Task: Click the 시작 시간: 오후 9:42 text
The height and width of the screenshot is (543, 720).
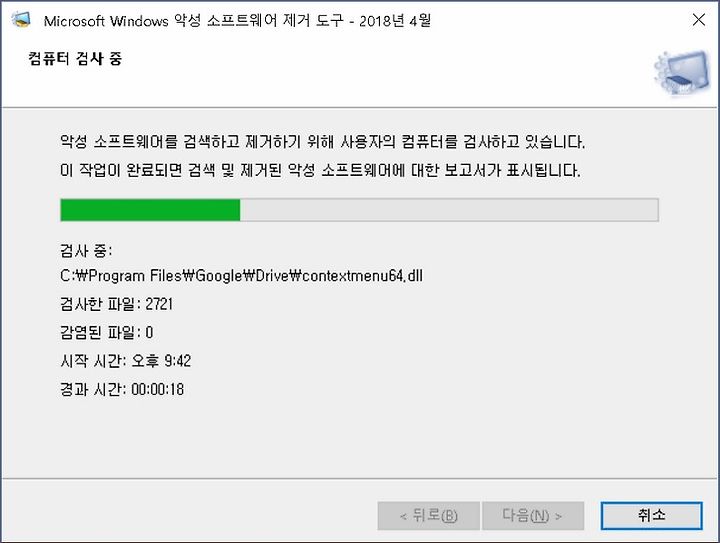Action: [125, 361]
